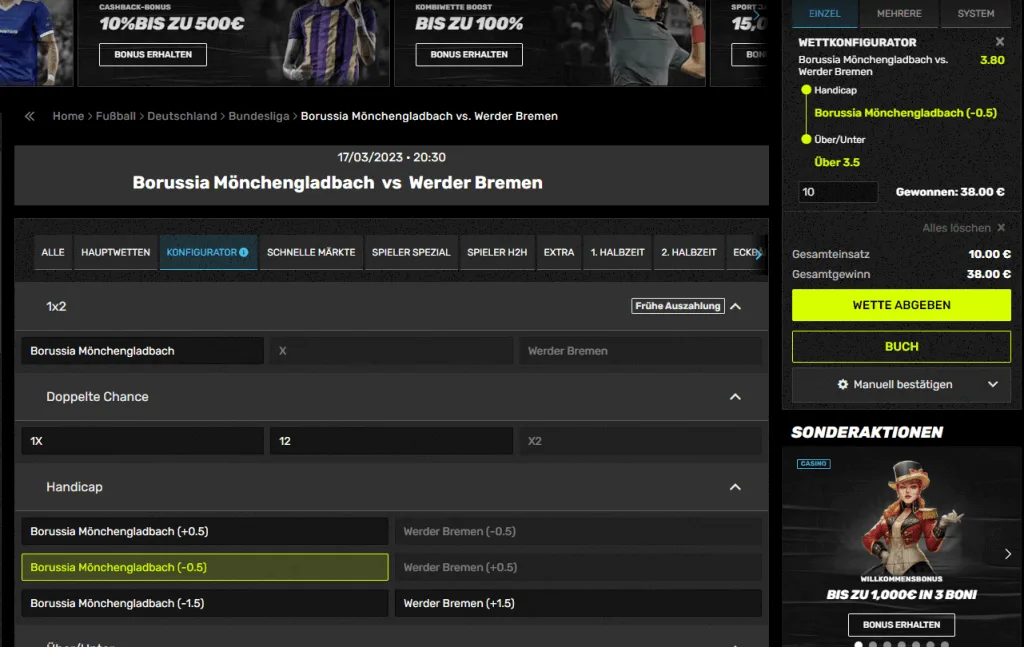Click the CASINO tag on promo

tap(813, 464)
